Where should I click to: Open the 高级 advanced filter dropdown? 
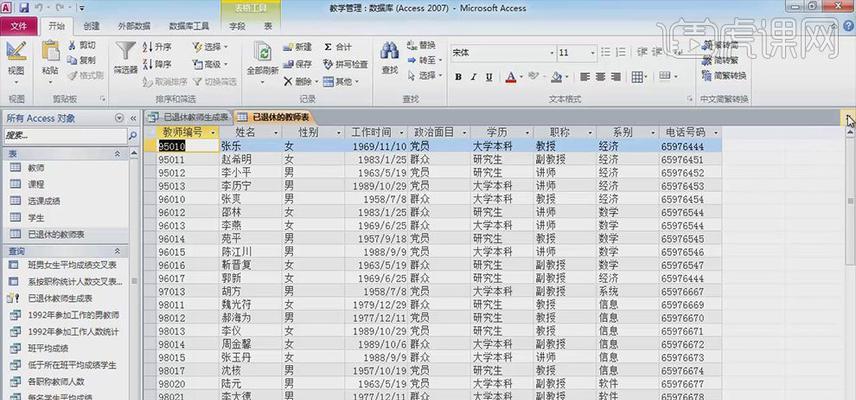coord(208,64)
